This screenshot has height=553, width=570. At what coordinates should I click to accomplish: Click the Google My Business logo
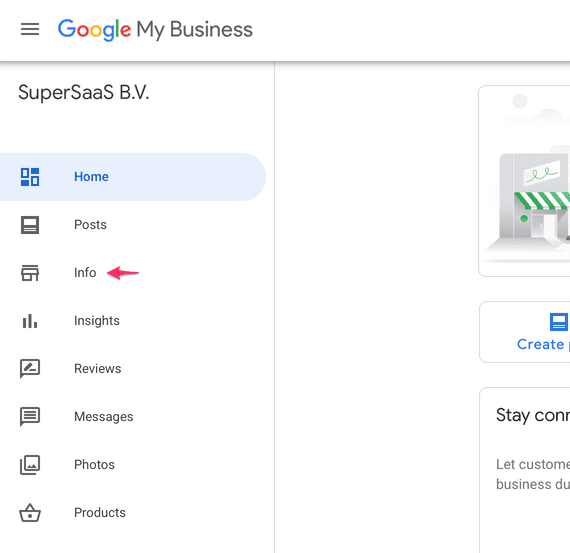click(155, 30)
